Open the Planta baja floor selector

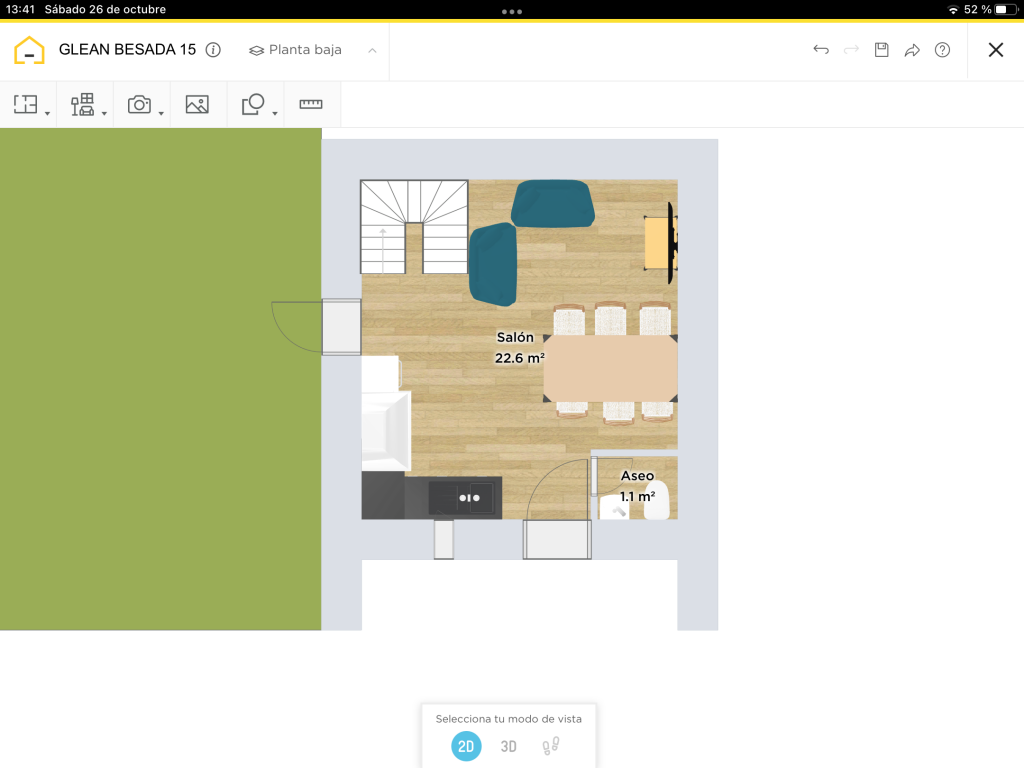point(295,50)
